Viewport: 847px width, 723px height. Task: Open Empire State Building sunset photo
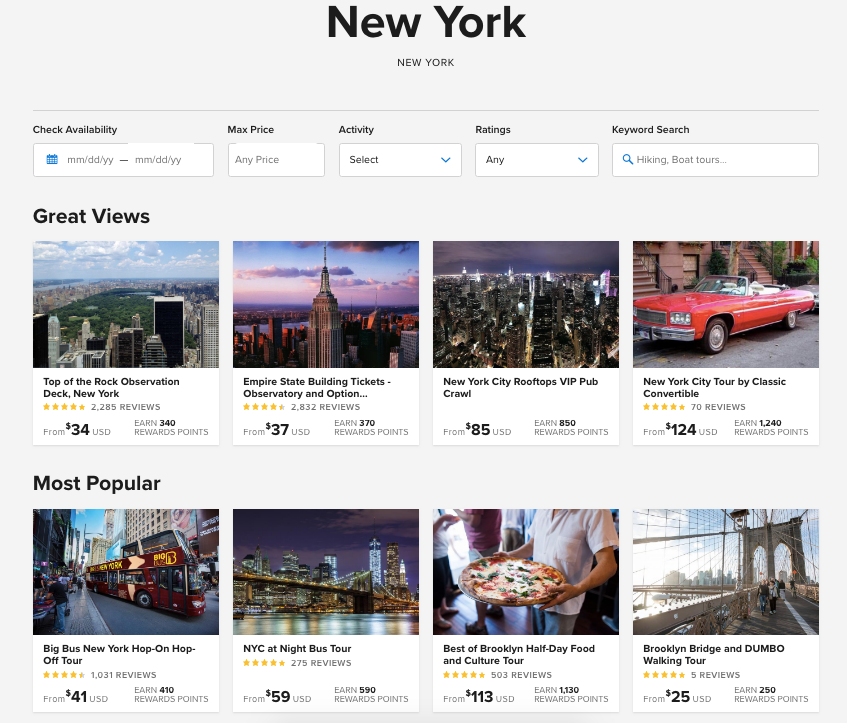point(326,304)
